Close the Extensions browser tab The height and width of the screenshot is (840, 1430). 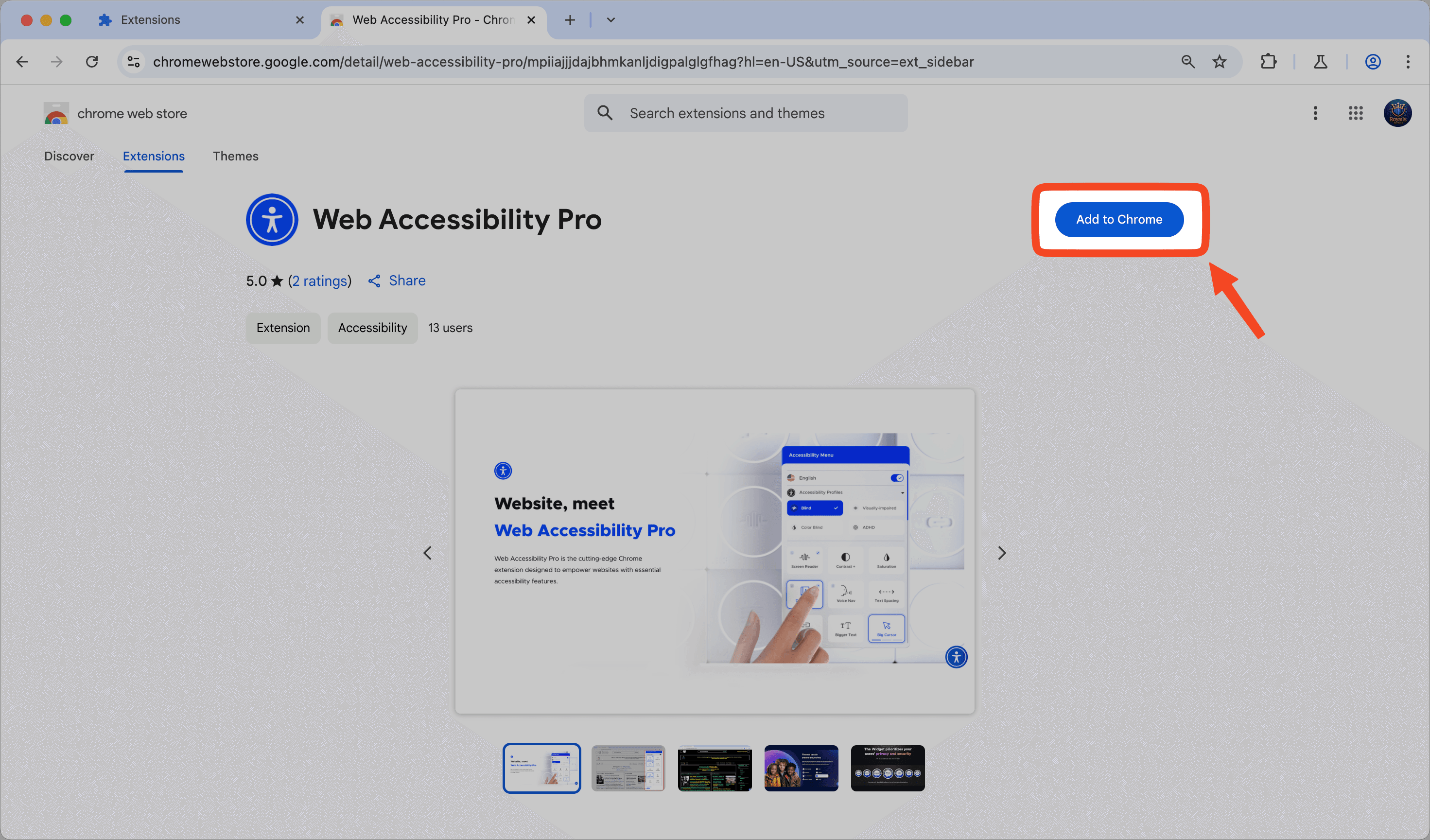pyautogui.click(x=299, y=20)
